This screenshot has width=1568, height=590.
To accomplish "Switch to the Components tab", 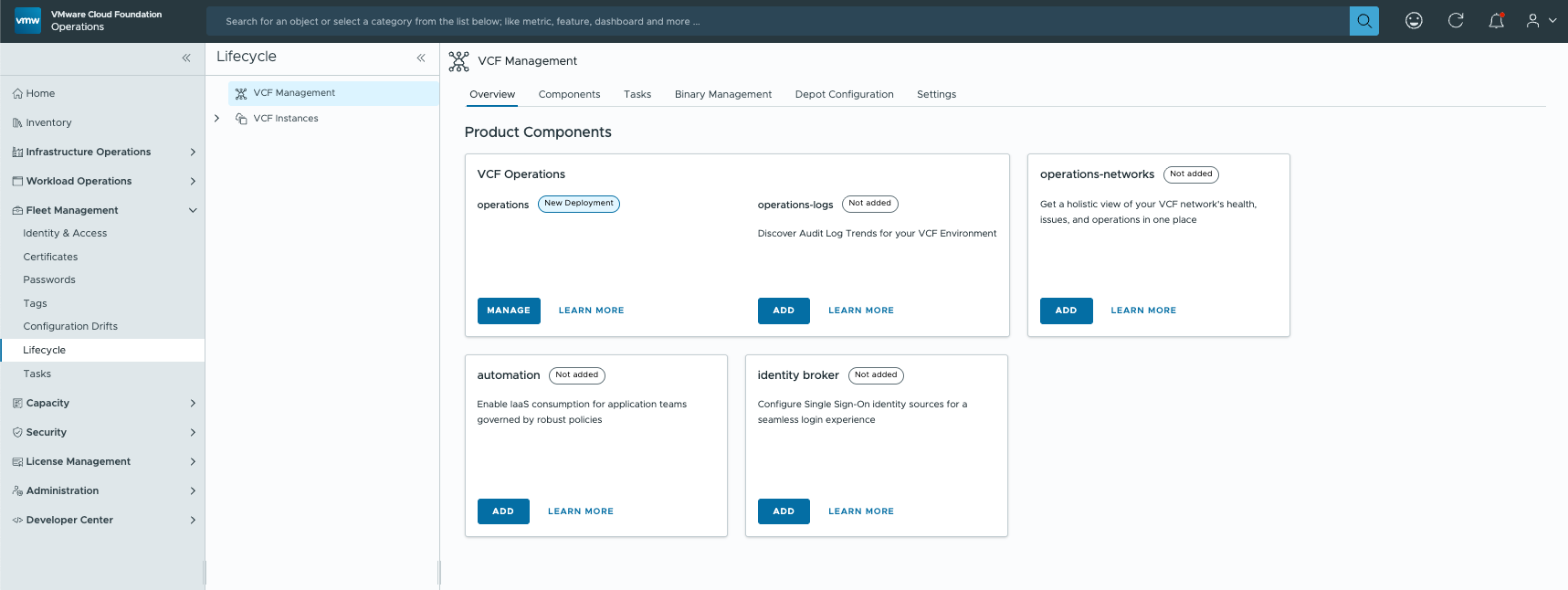I will 569,94.
